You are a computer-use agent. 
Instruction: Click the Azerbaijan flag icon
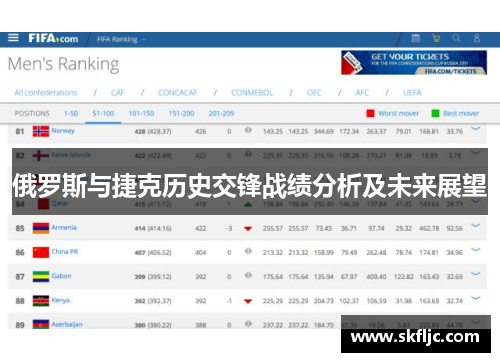[41, 324]
